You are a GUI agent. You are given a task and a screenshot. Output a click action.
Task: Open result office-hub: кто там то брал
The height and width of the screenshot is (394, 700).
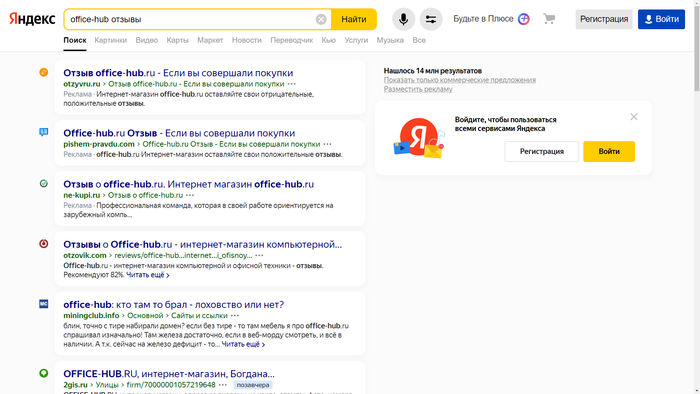tap(174, 305)
